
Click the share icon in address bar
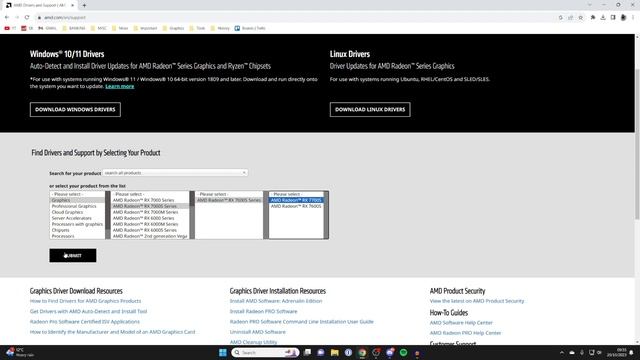click(x=571, y=18)
